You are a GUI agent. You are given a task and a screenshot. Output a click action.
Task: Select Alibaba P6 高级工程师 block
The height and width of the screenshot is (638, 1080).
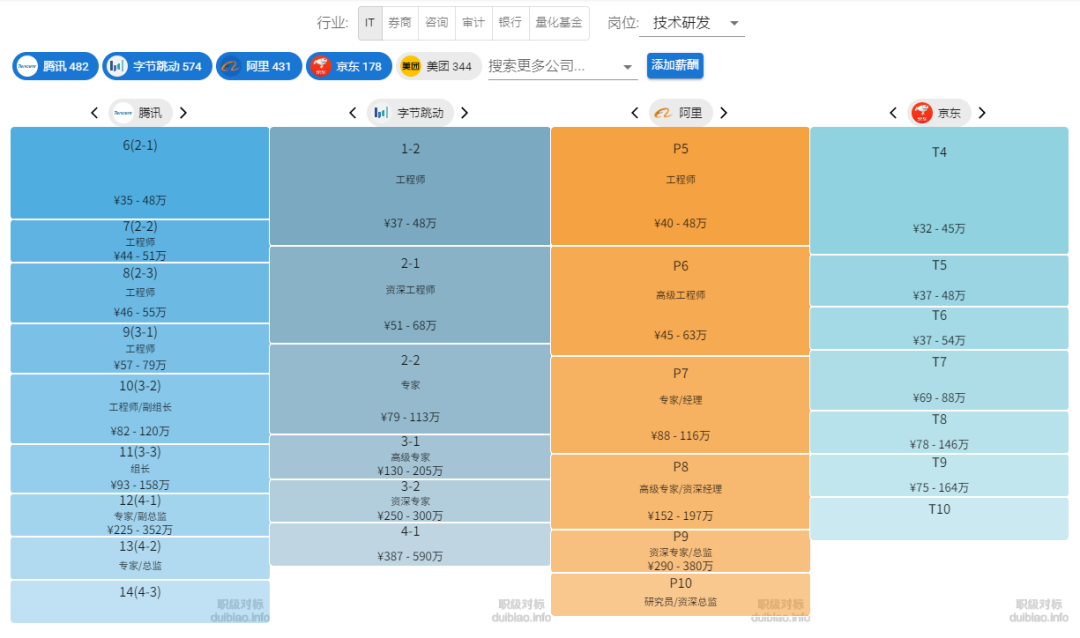pos(681,301)
